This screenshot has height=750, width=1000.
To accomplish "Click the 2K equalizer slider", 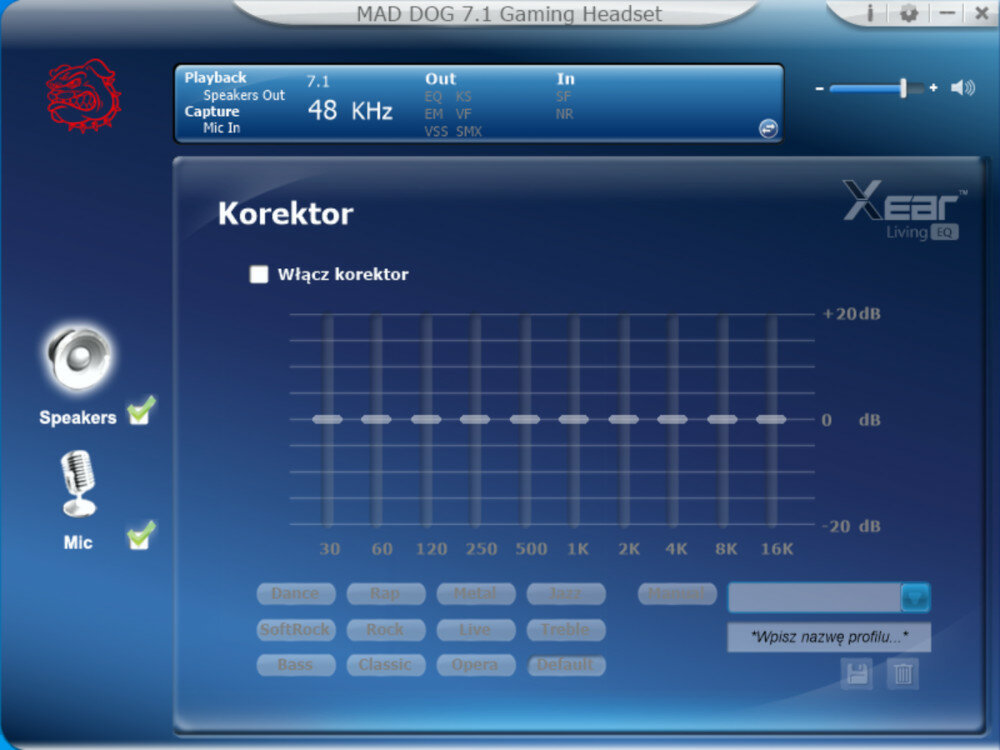I will point(624,420).
